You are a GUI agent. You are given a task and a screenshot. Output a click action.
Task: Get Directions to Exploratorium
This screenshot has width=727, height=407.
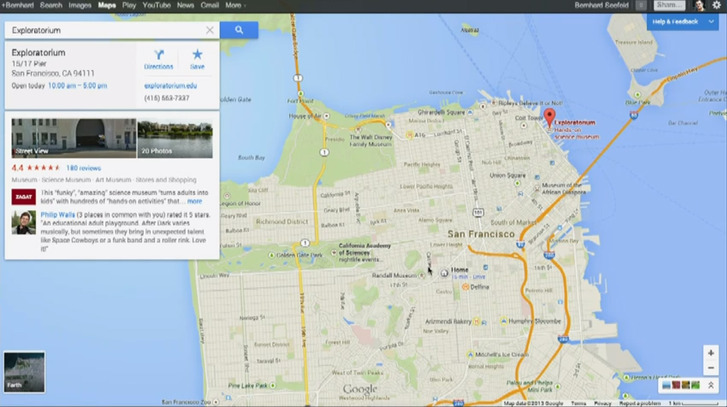coord(158,58)
